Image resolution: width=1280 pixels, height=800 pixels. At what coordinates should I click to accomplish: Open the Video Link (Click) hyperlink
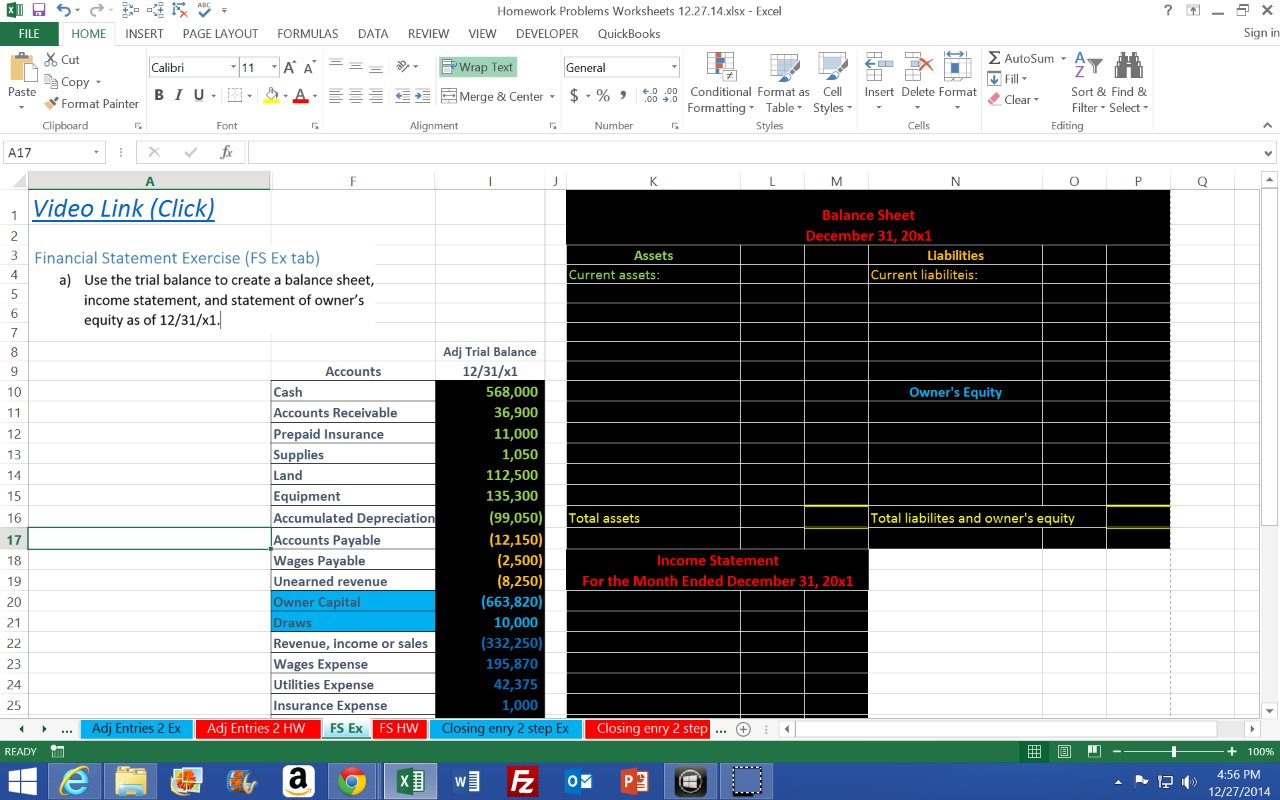click(x=124, y=208)
